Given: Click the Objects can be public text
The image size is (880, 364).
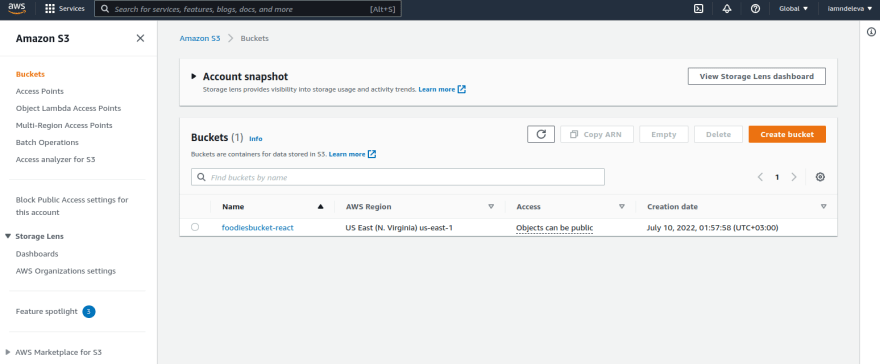Looking at the screenshot, I should pyautogui.click(x=554, y=228).
